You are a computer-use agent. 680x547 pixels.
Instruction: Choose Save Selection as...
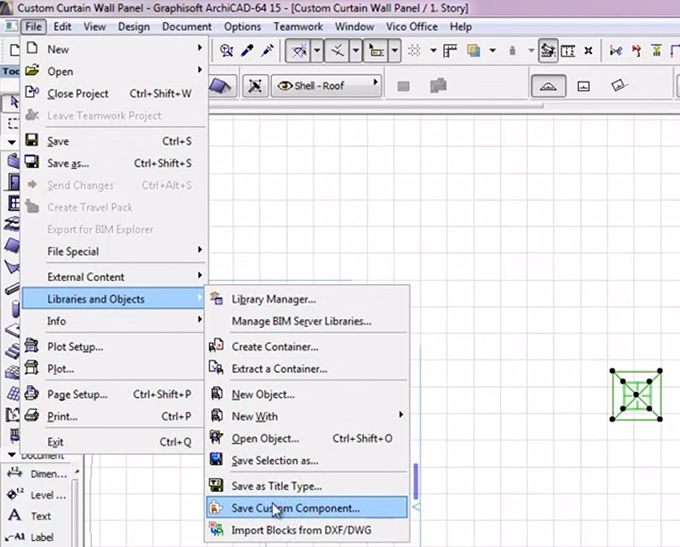point(307,461)
